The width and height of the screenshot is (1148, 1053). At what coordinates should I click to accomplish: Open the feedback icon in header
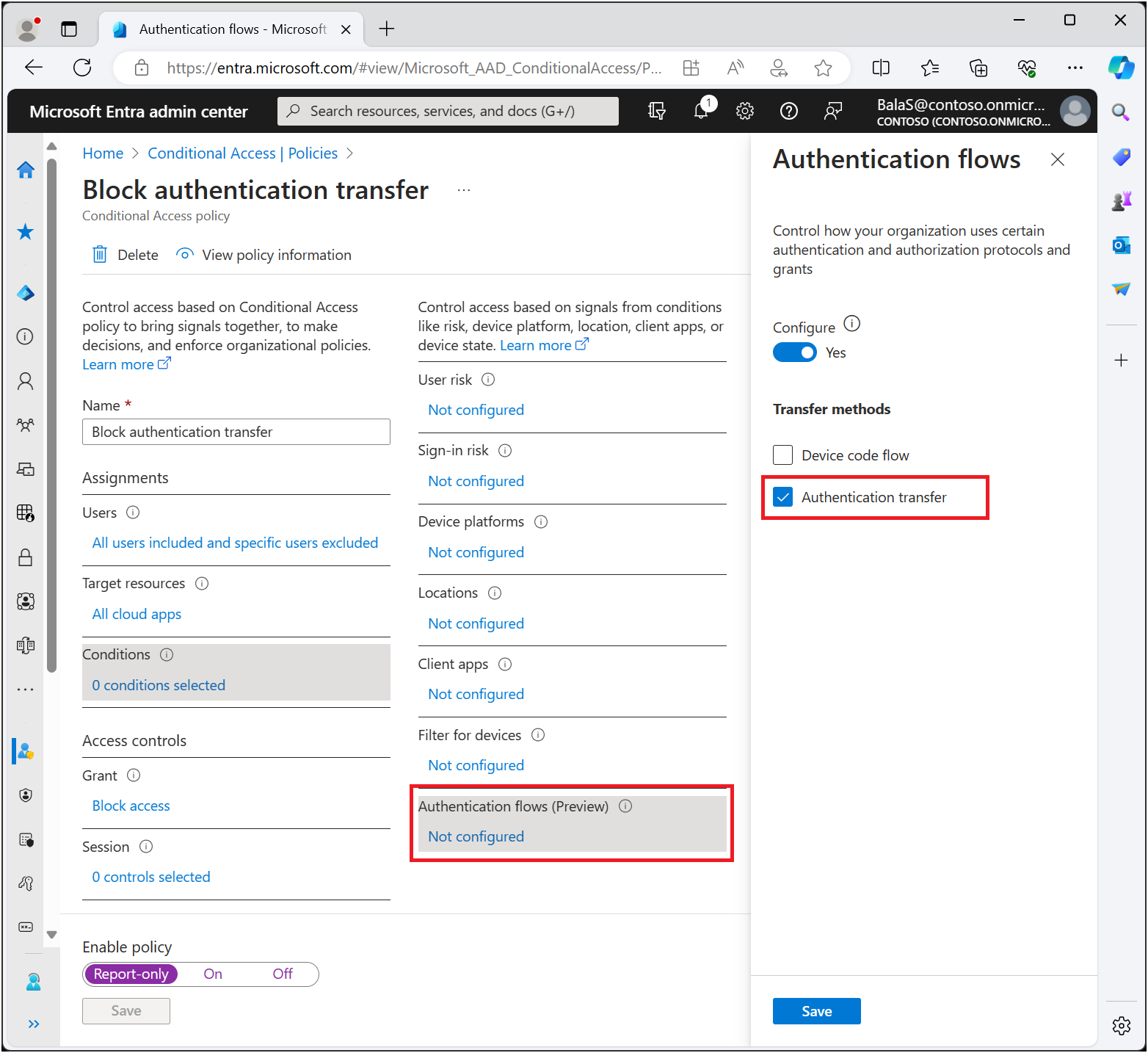[833, 111]
